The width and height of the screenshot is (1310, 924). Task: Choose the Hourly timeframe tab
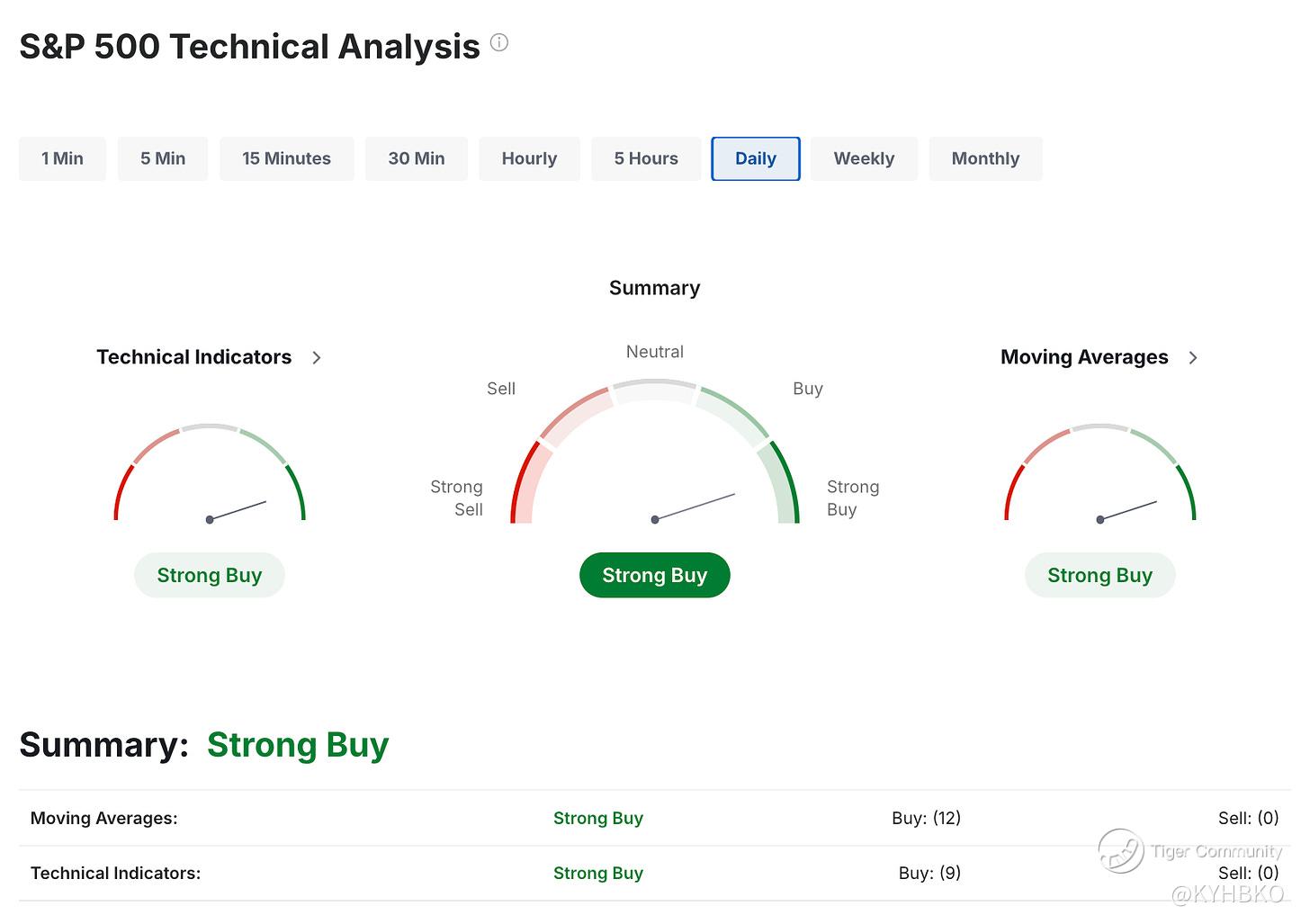click(529, 158)
